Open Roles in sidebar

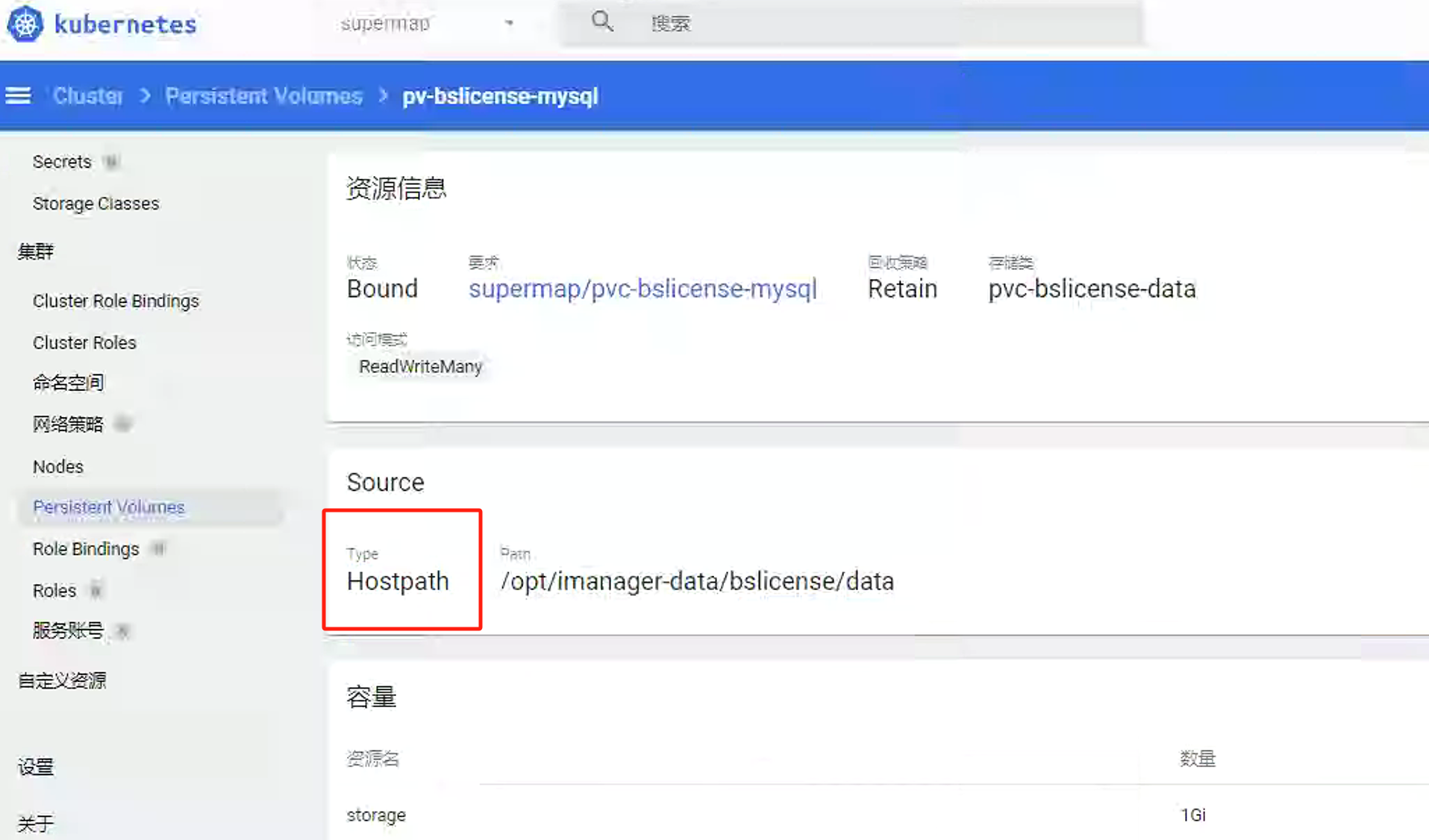[54, 591]
